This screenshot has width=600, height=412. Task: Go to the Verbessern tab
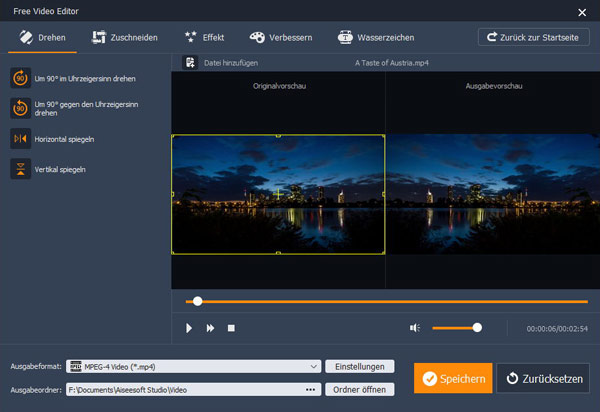[x=281, y=37]
